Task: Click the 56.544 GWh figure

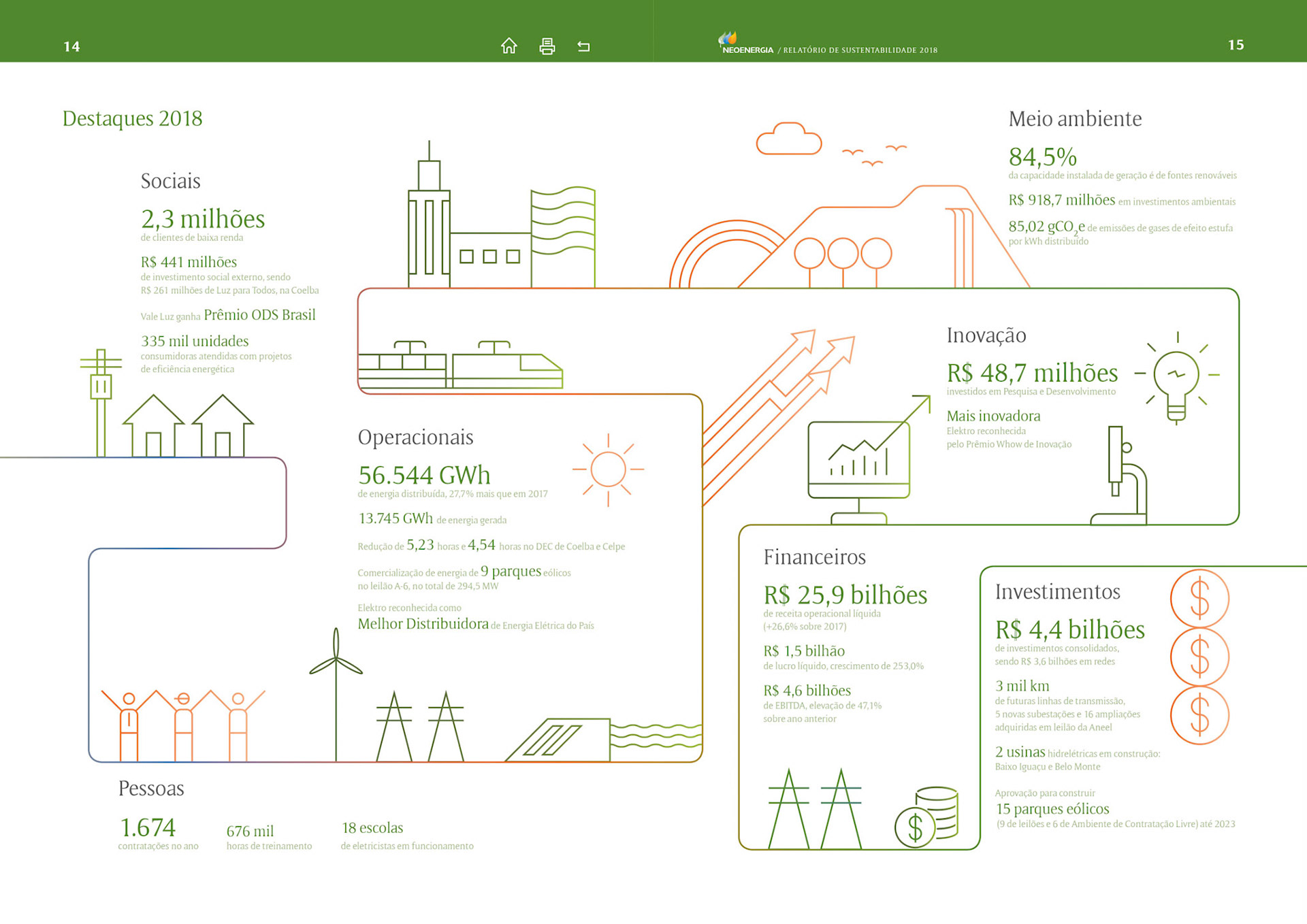Action: 423,475
